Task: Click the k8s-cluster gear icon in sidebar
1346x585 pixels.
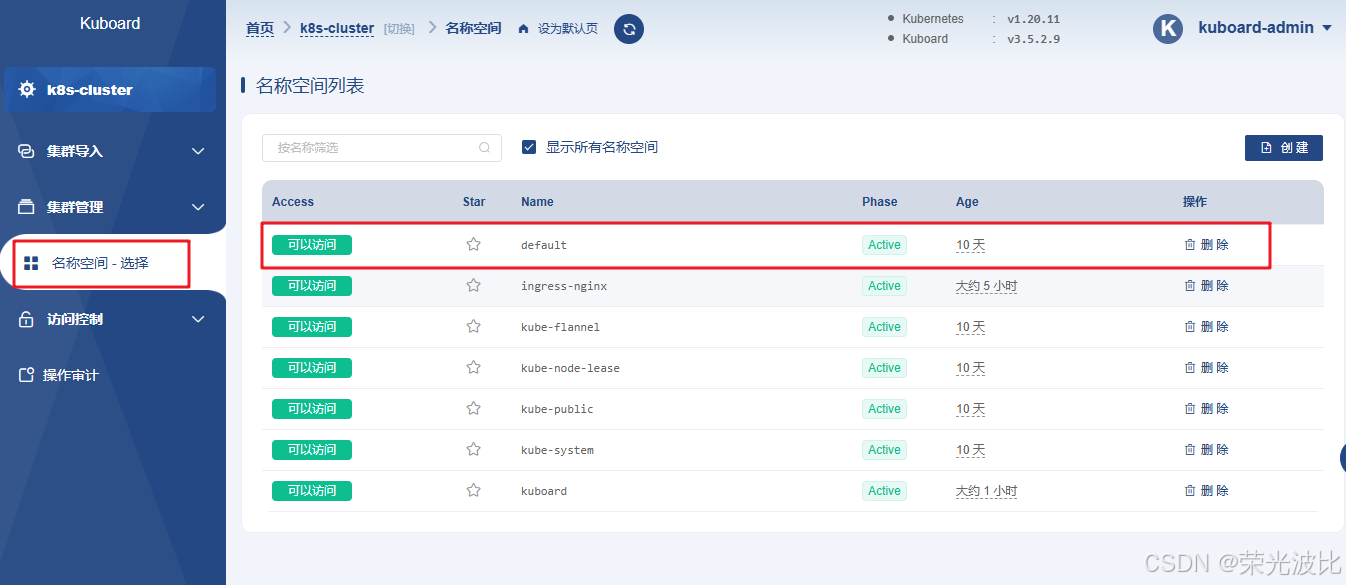Action: coord(27,90)
